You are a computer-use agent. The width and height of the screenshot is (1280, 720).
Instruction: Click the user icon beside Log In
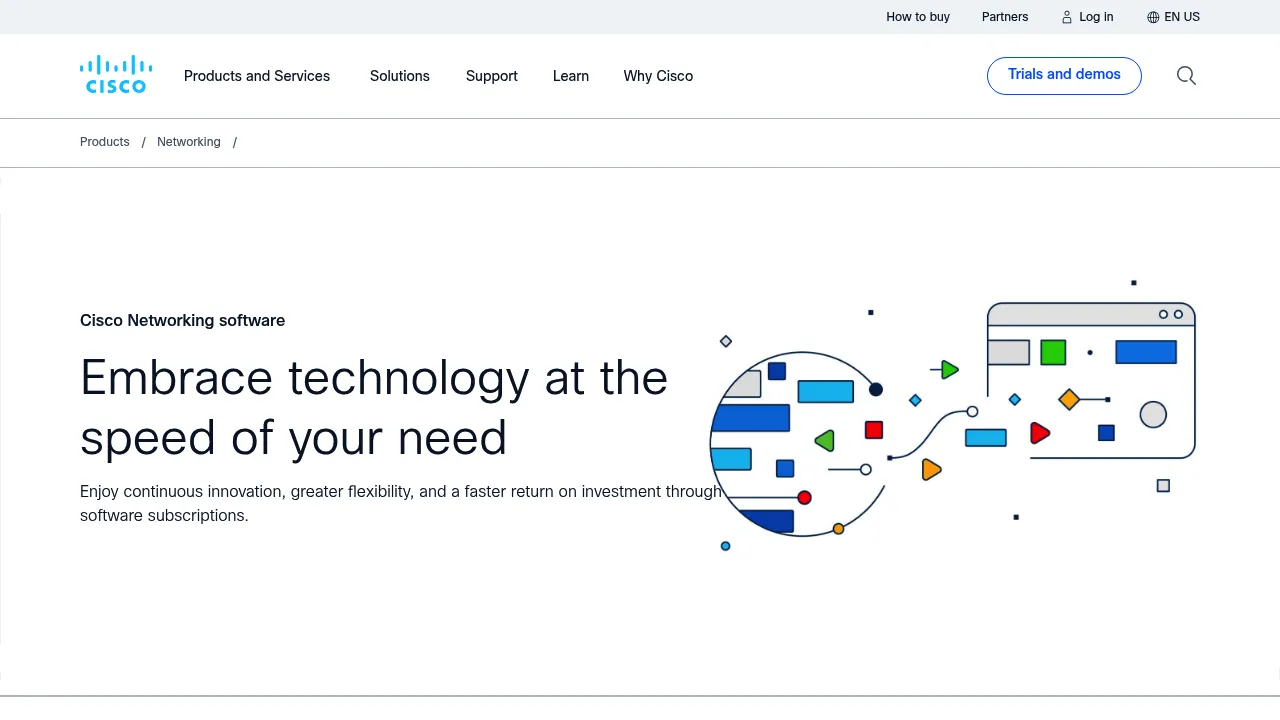click(1067, 17)
